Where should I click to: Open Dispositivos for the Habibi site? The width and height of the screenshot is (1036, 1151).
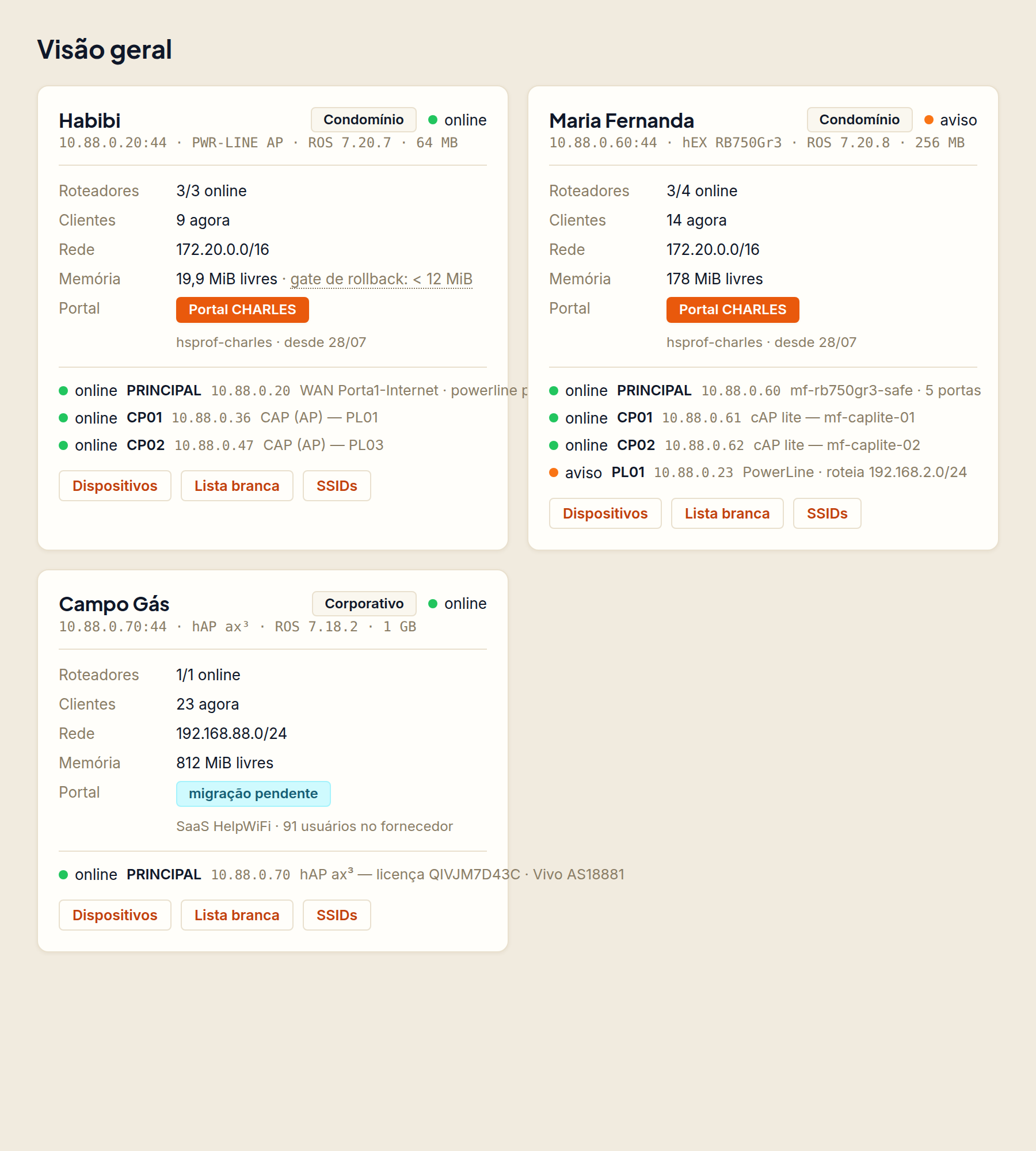click(x=115, y=486)
